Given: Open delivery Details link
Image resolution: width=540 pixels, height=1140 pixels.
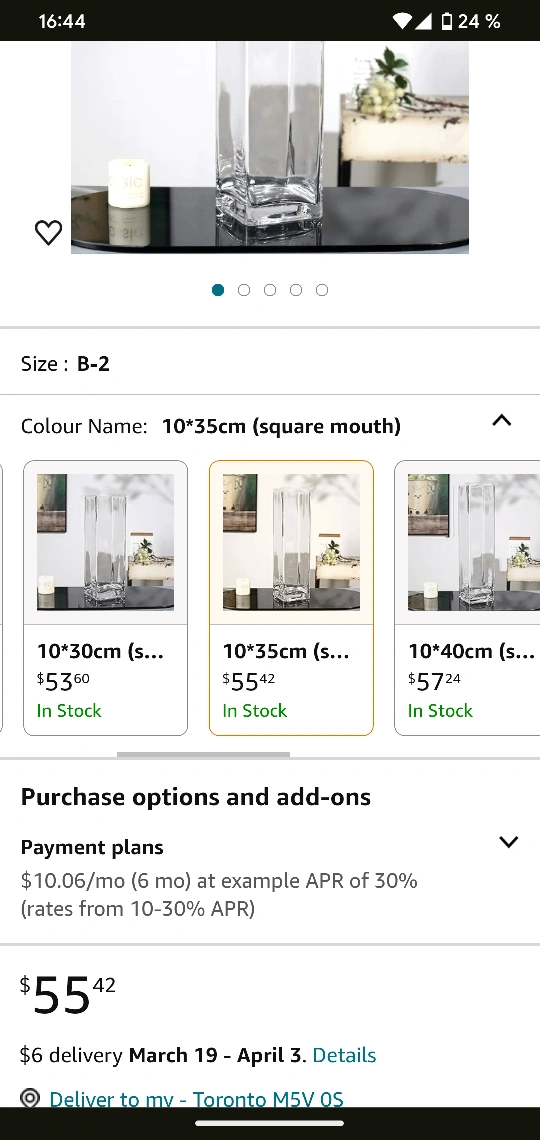Looking at the screenshot, I should tap(344, 1055).
